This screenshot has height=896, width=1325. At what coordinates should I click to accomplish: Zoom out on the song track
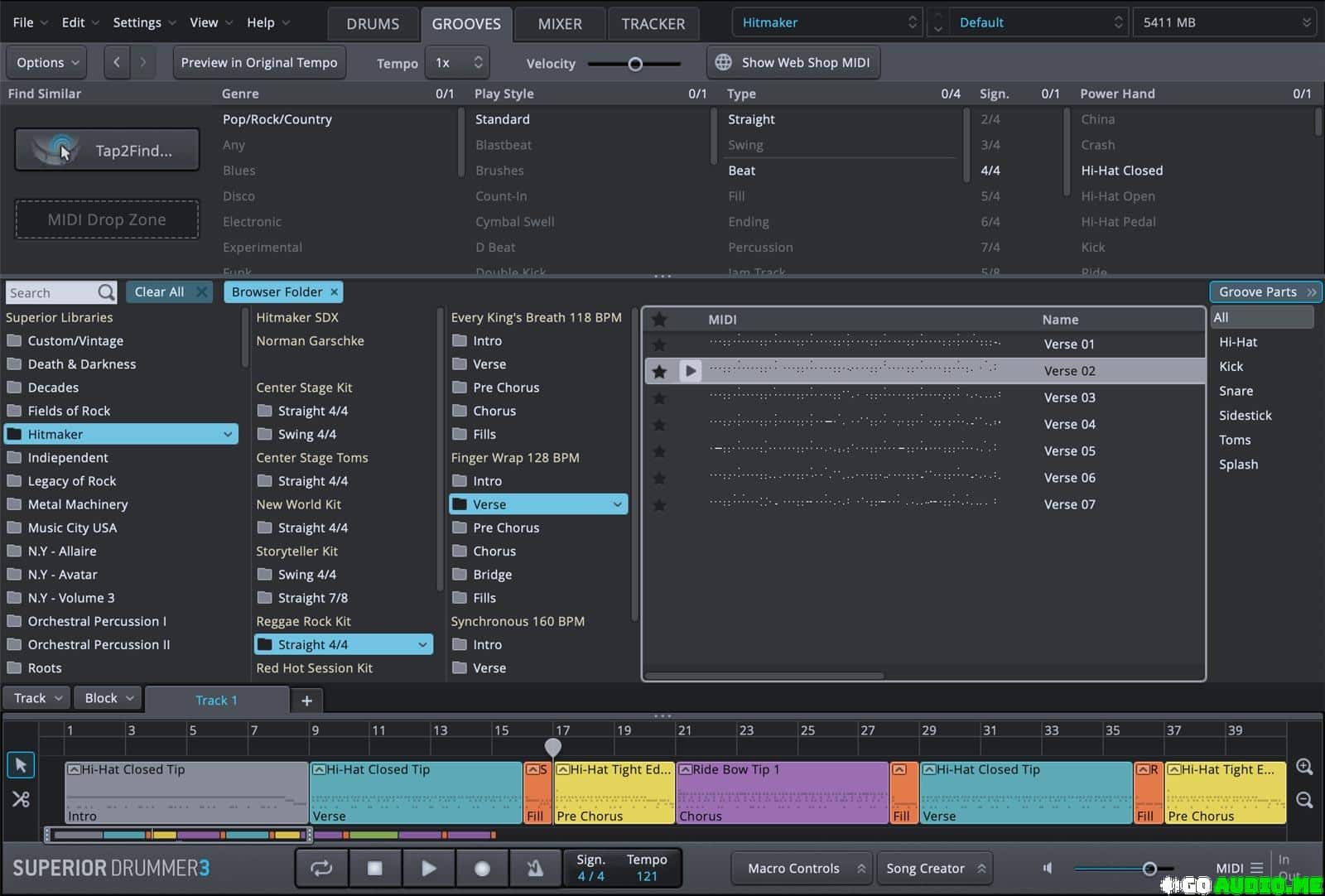[x=1304, y=800]
